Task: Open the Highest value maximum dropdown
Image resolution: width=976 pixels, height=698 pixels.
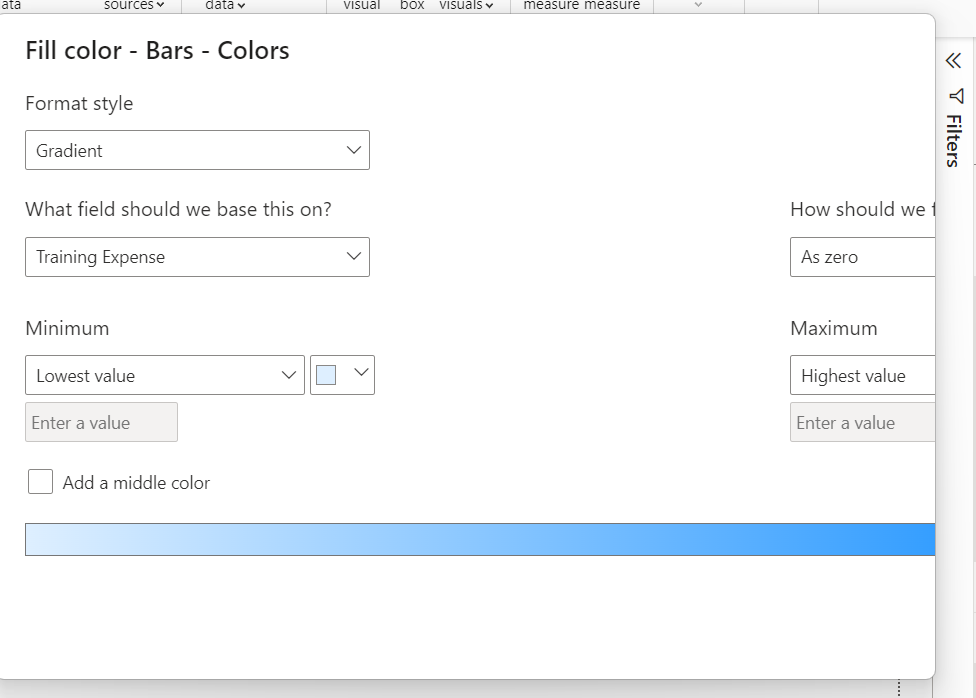Action: pyautogui.click(x=863, y=375)
